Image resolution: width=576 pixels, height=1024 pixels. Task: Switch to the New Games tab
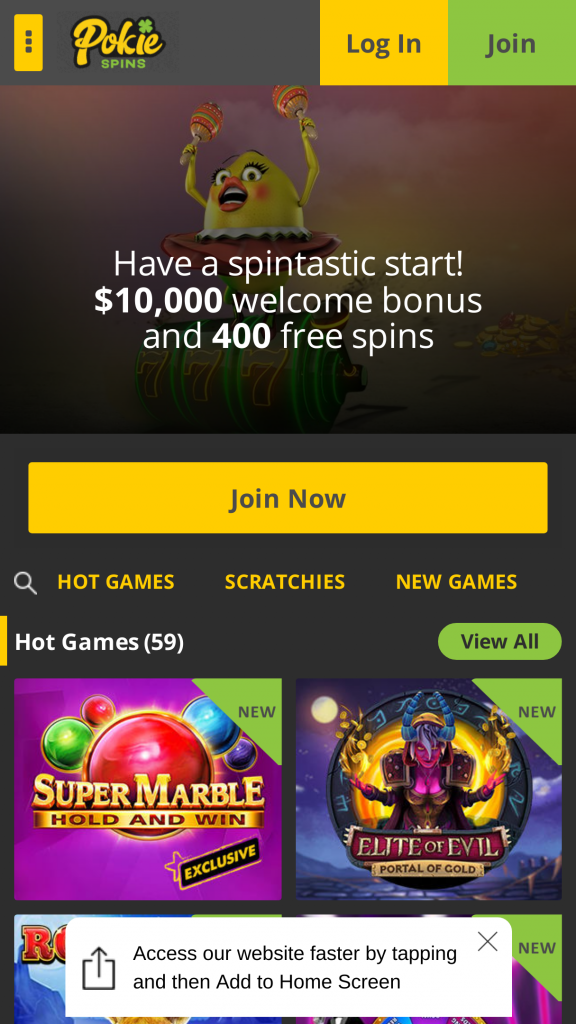456,582
